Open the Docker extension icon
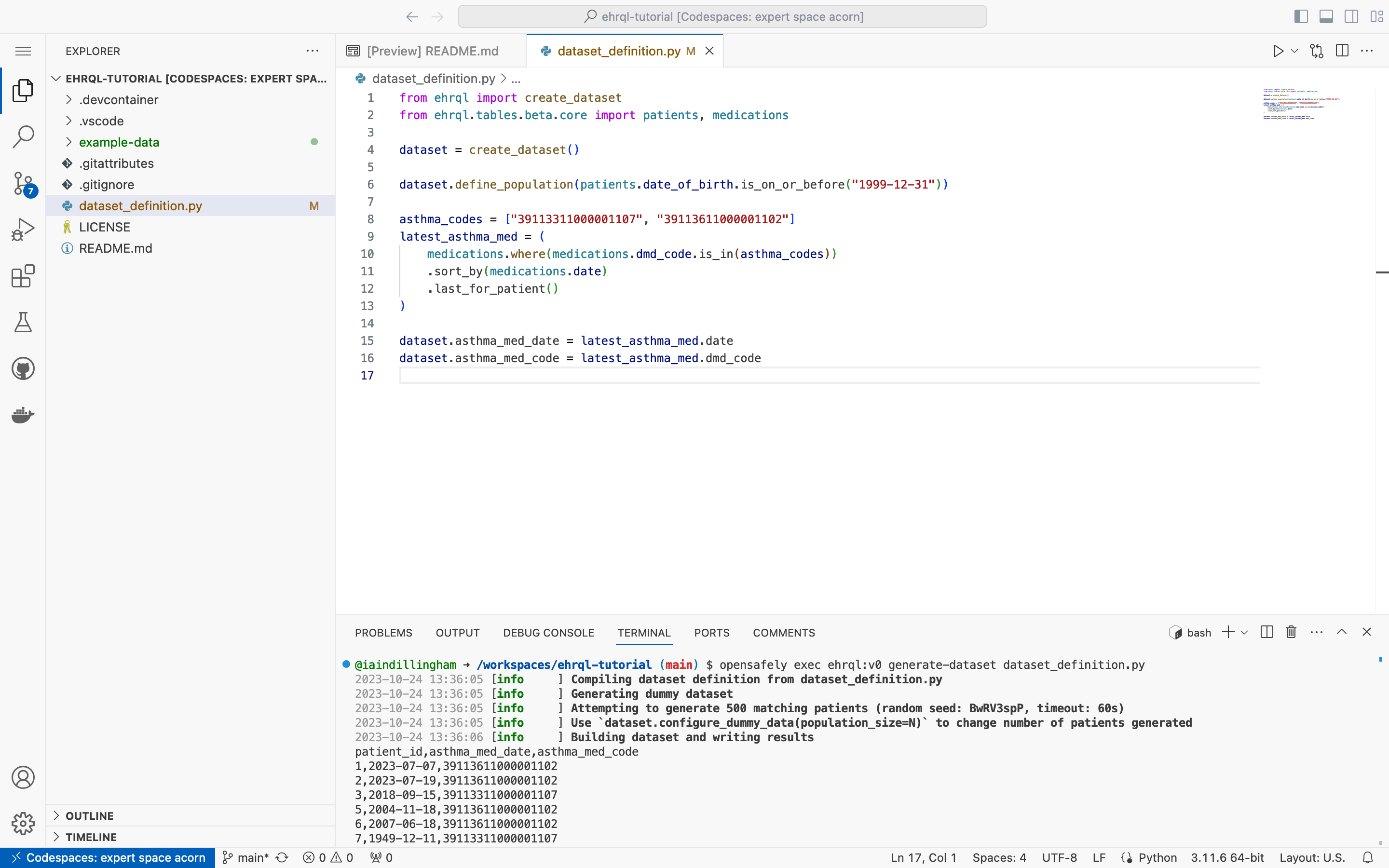 pyautogui.click(x=23, y=415)
